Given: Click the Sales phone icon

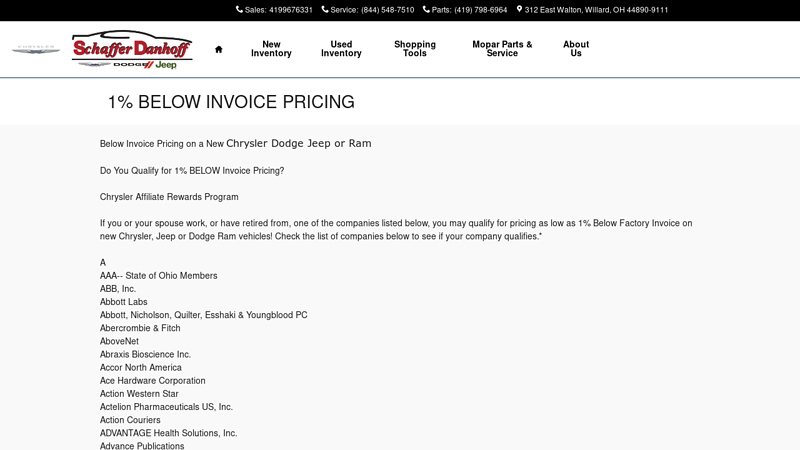Looking at the screenshot, I should tap(239, 9).
